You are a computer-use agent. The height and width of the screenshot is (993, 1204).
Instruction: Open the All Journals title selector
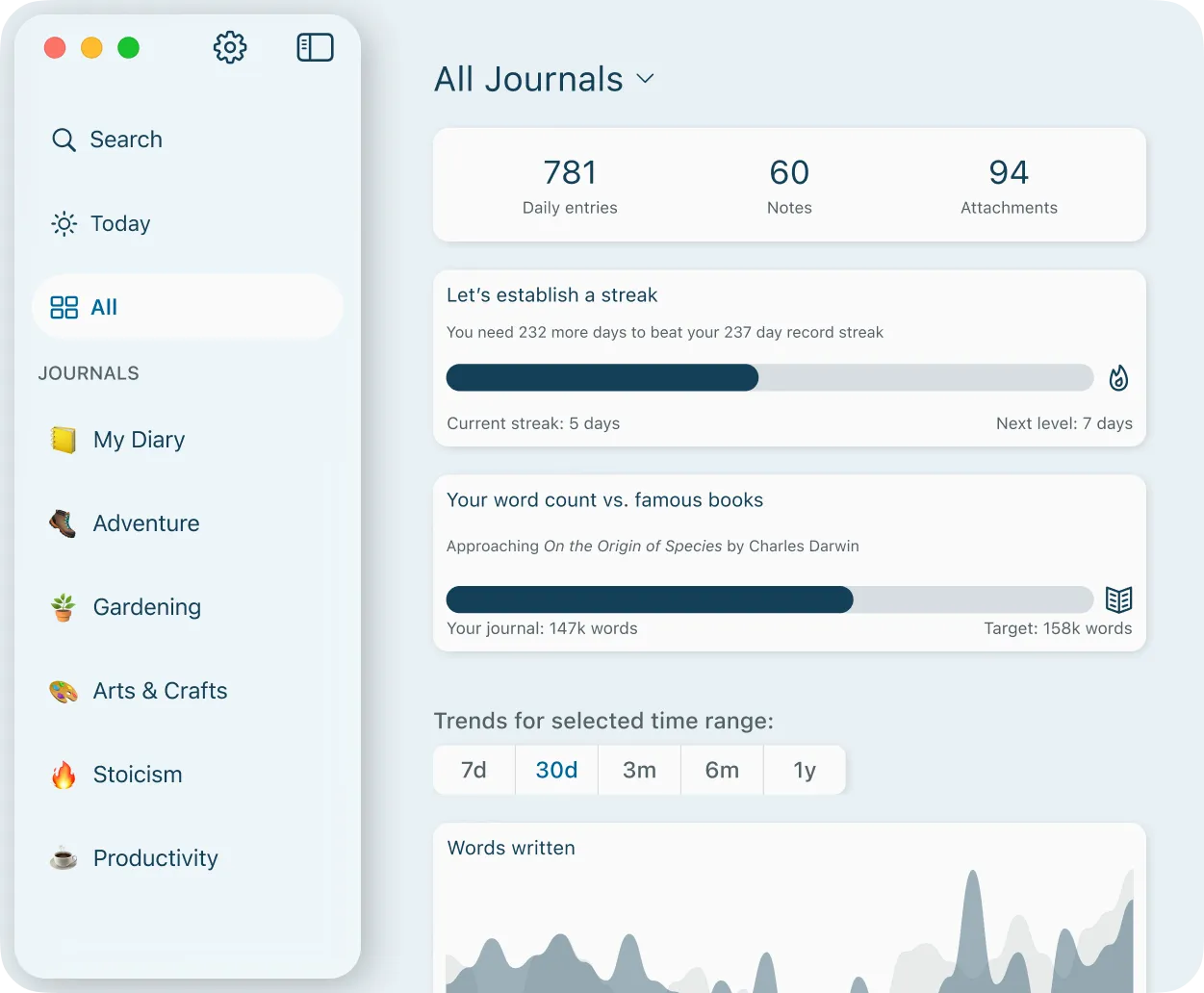pos(528,79)
